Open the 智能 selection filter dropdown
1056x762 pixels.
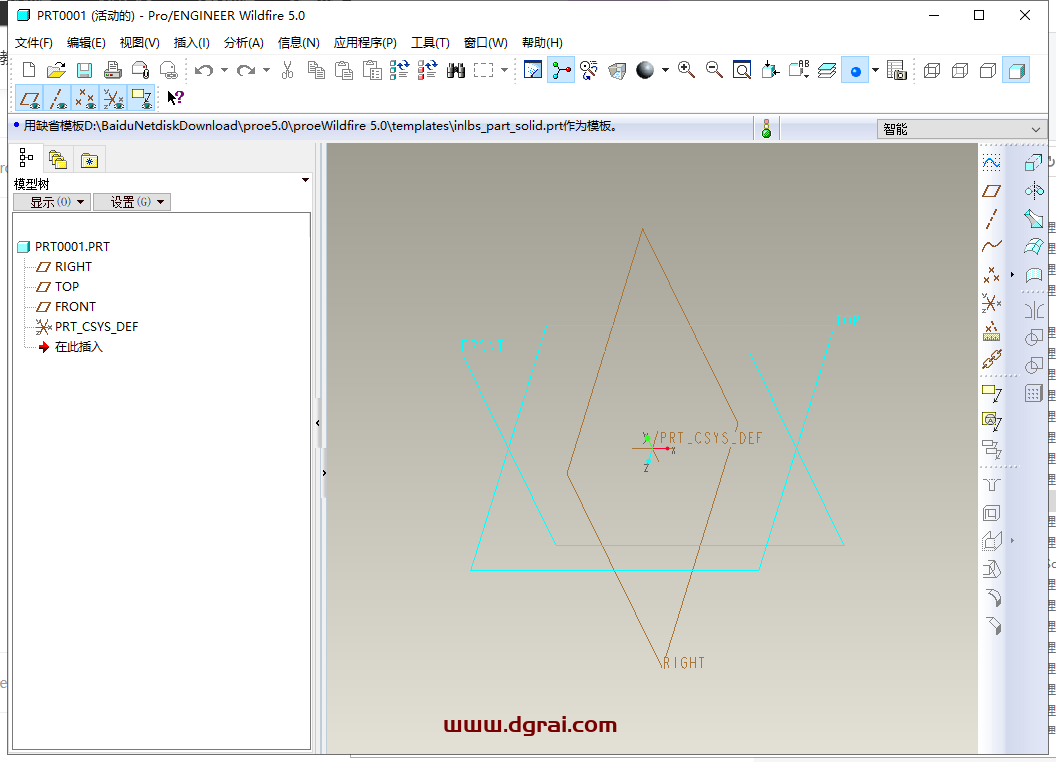(x=962, y=129)
